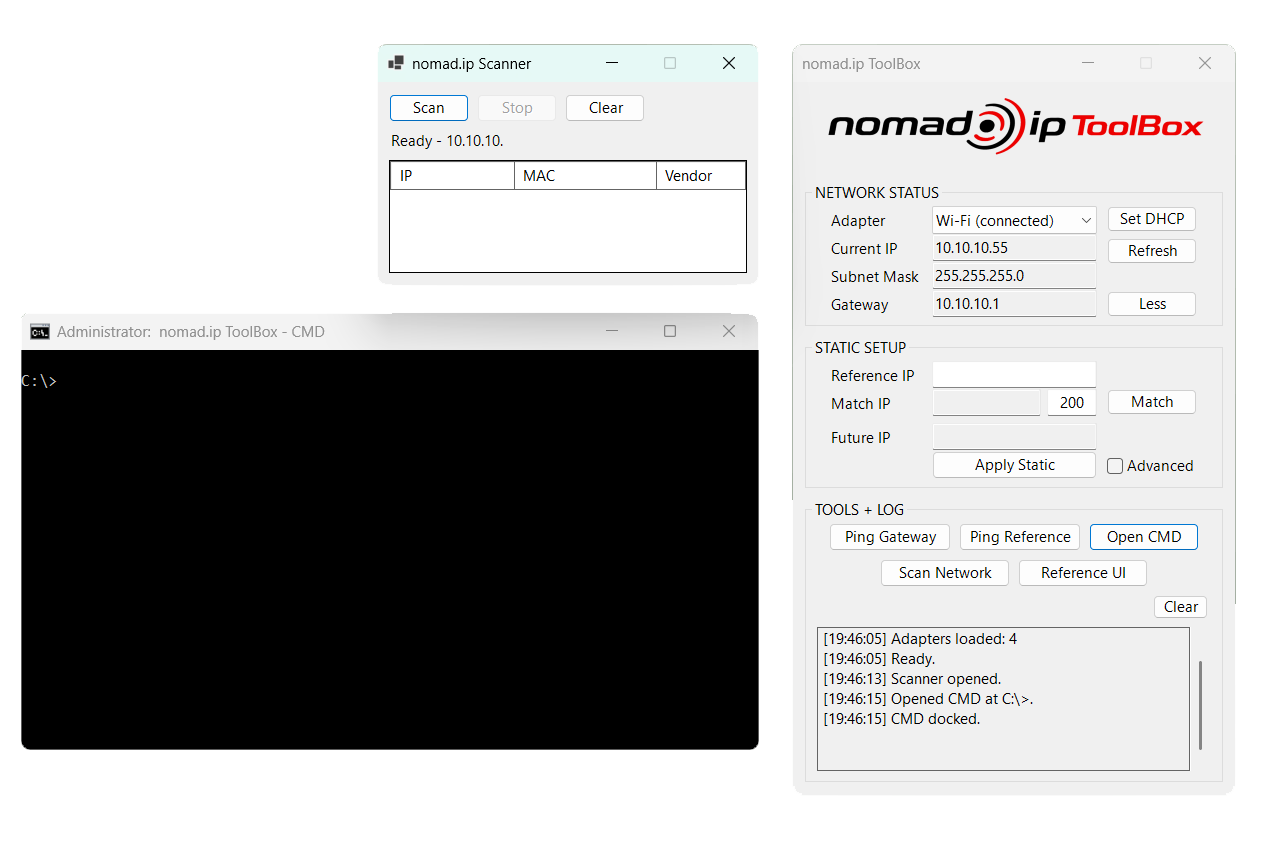This screenshot has height=857, width=1261.
Task: Close the CMD window
Action: click(729, 331)
